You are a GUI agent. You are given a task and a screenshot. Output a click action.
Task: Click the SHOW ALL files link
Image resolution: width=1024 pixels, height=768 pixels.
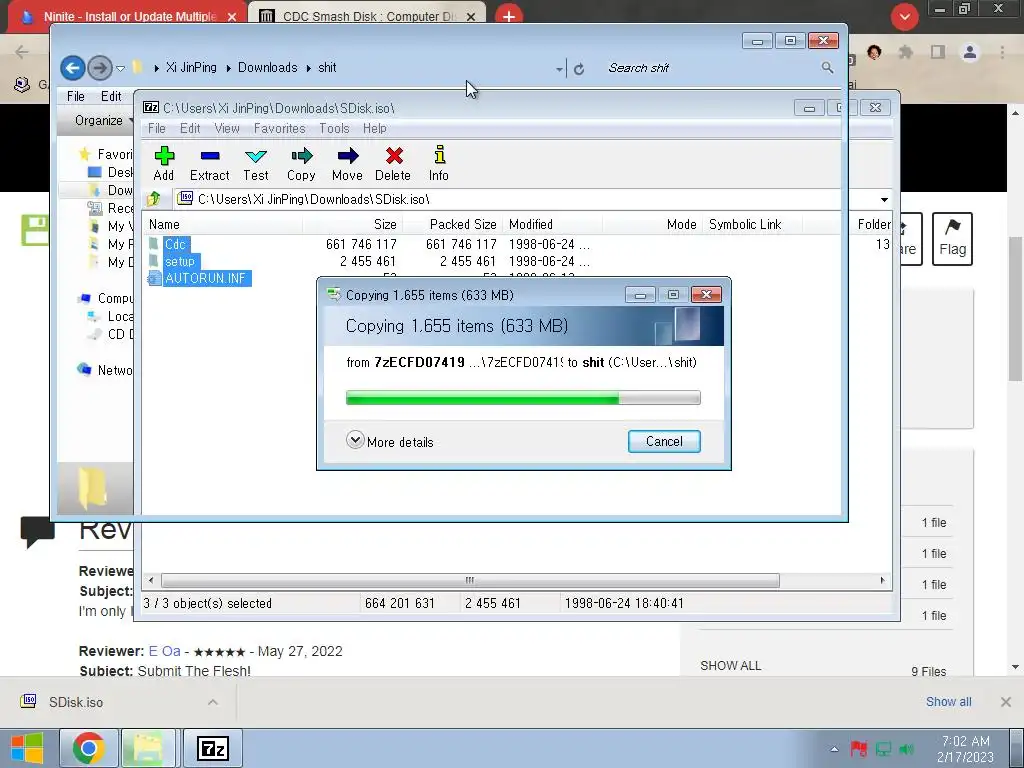pos(730,665)
